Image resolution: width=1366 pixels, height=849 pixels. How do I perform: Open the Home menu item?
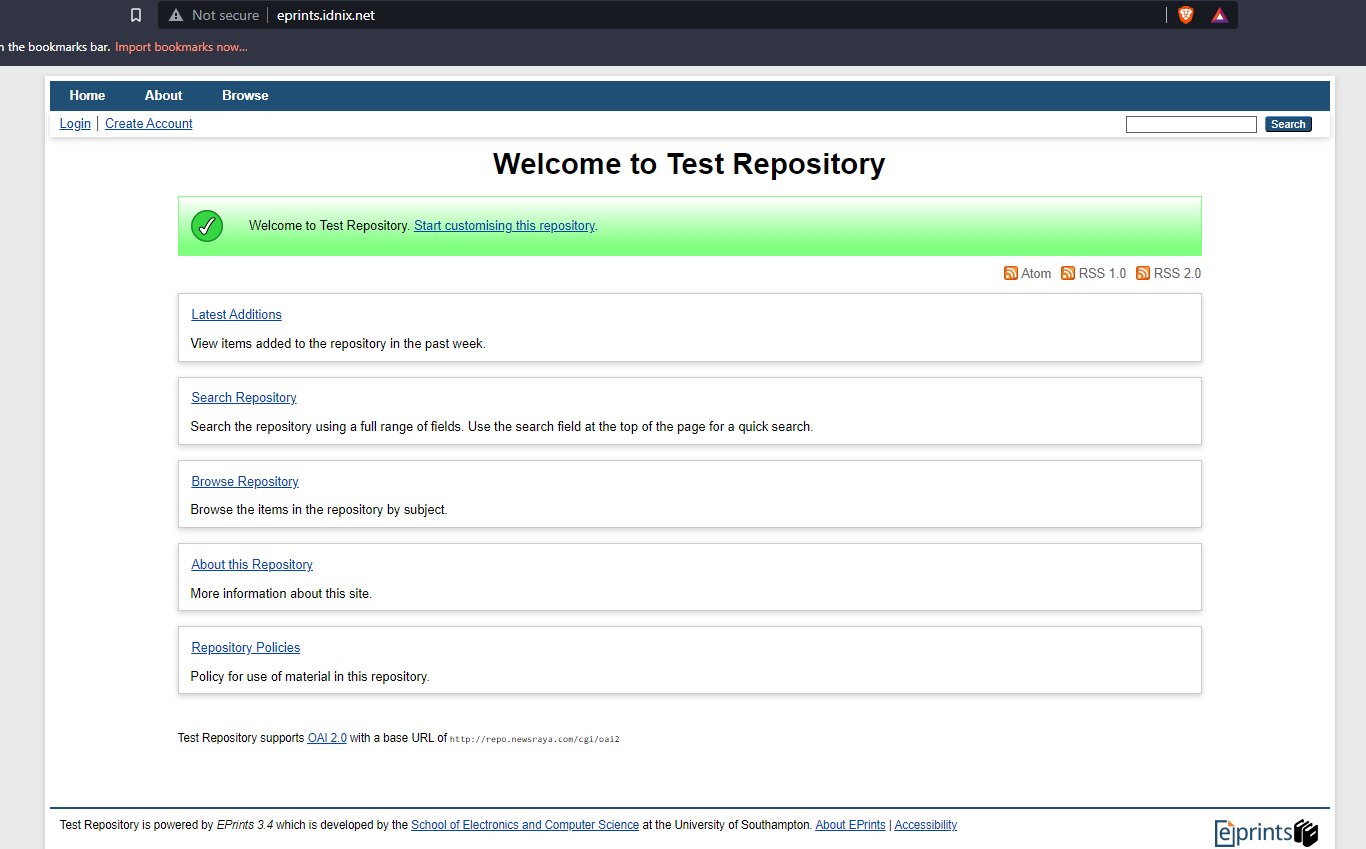(87, 96)
